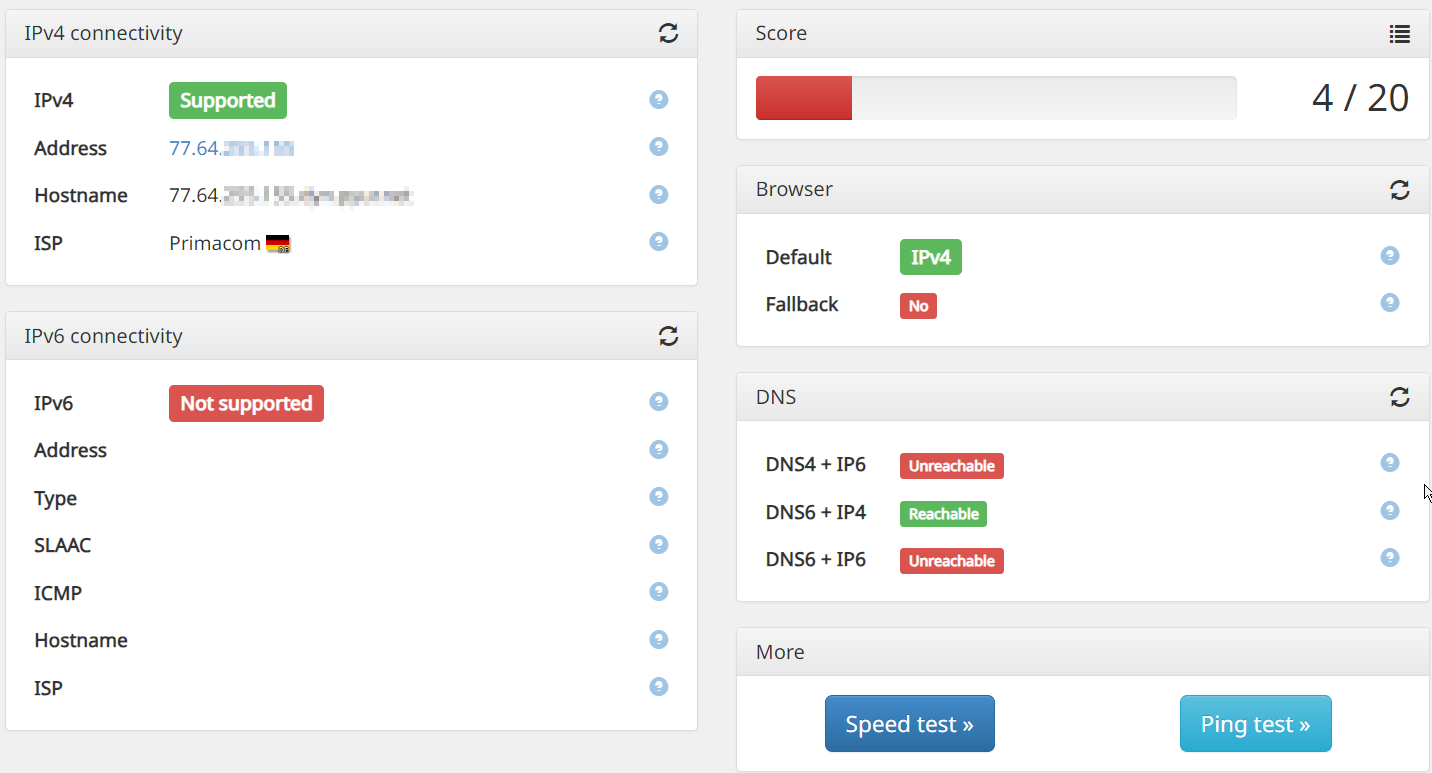Open help for Browser Fallback row
The image size is (1432, 773).
point(1390,302)
